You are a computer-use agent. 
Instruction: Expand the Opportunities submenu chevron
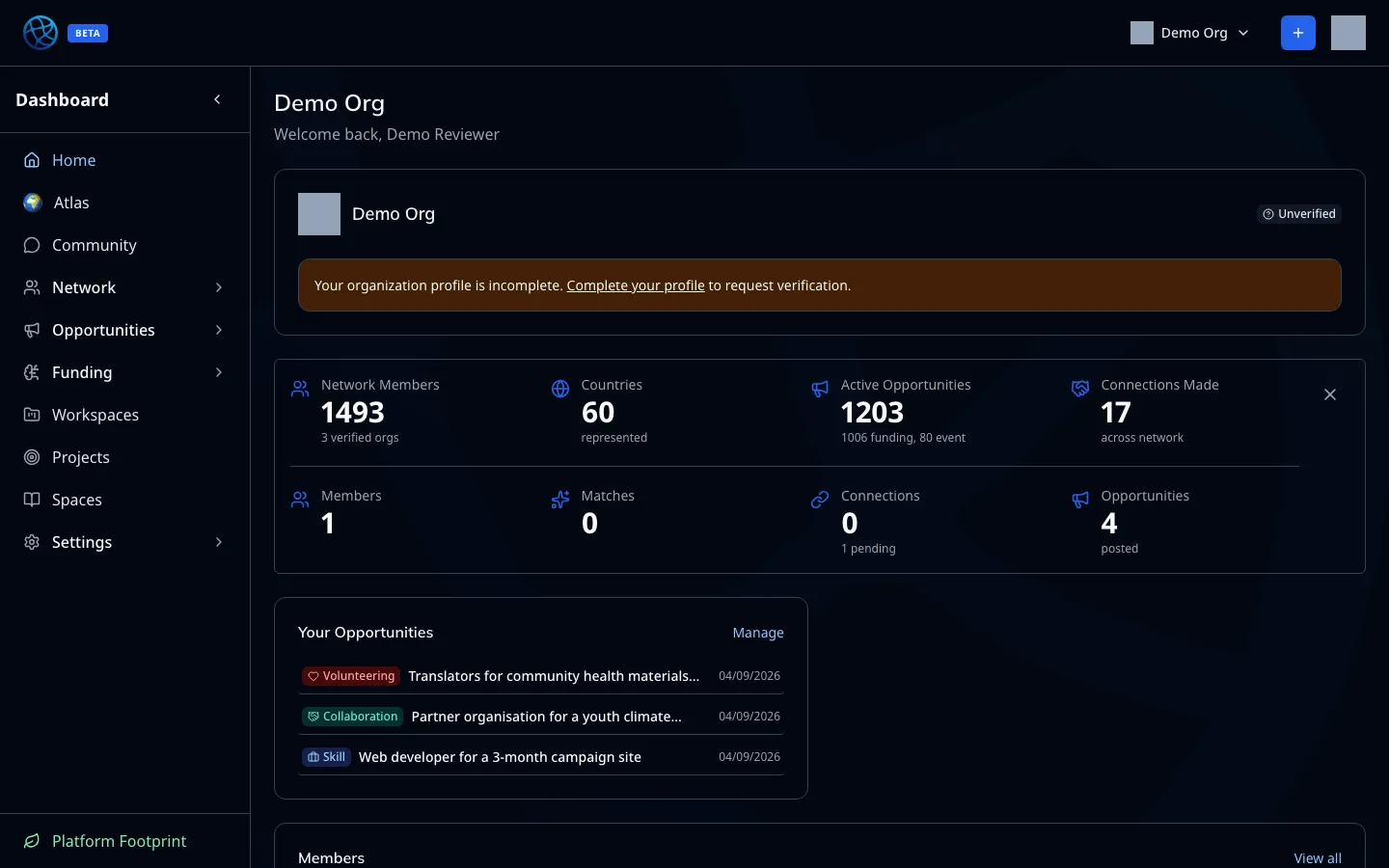click(219, 330)
